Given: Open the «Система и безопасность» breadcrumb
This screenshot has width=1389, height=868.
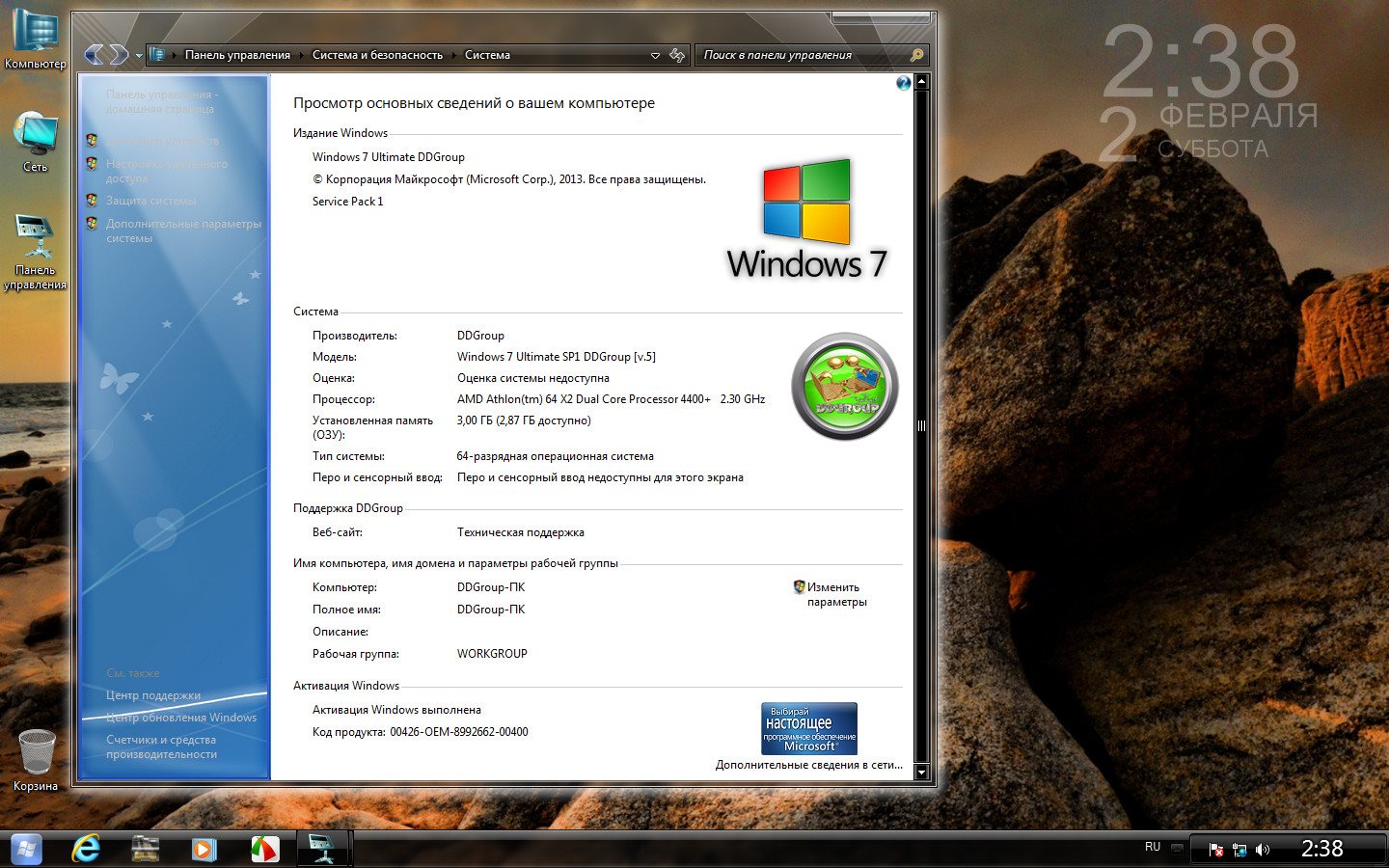Looking at the screenshot, I should pyautogui.click(x=377, y=55).
